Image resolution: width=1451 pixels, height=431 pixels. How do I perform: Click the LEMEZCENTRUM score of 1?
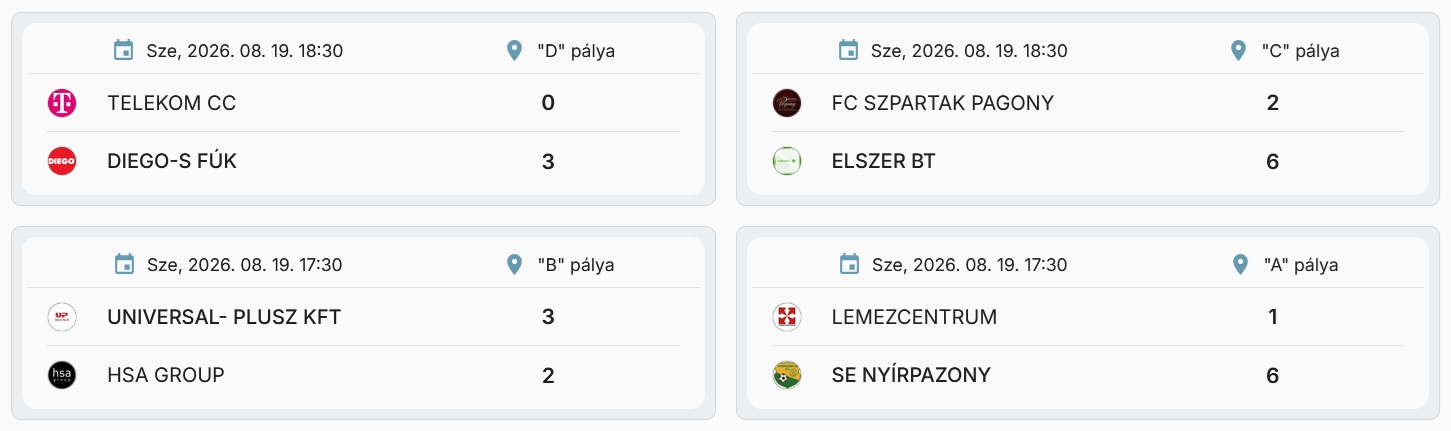pos(1273,317)
